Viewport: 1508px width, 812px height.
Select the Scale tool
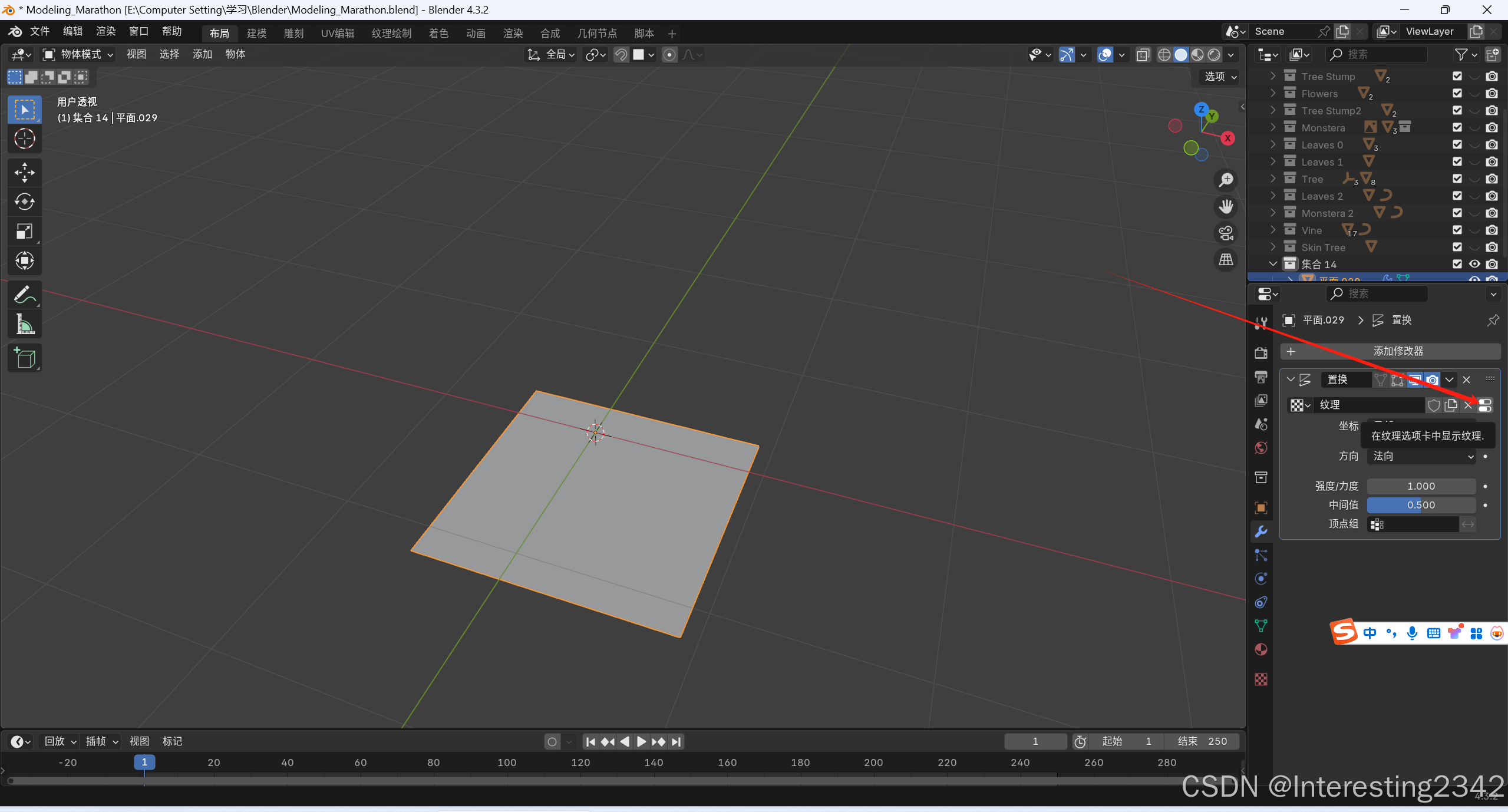24,231
